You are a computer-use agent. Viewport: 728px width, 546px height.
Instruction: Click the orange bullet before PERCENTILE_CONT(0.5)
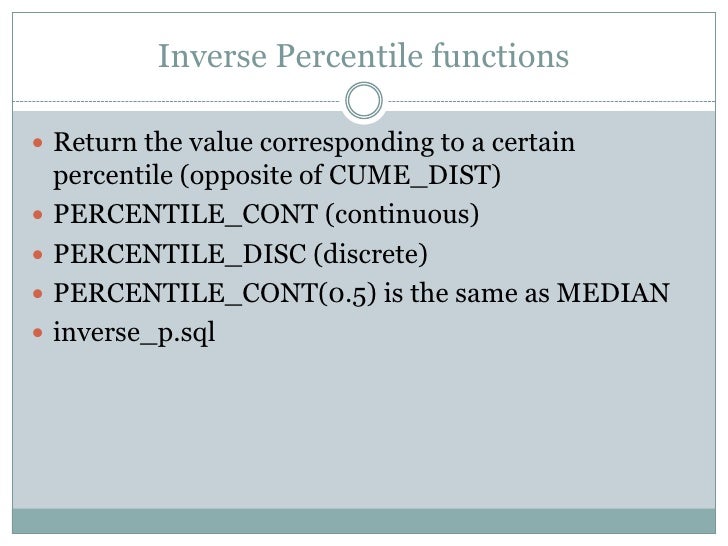38,294
